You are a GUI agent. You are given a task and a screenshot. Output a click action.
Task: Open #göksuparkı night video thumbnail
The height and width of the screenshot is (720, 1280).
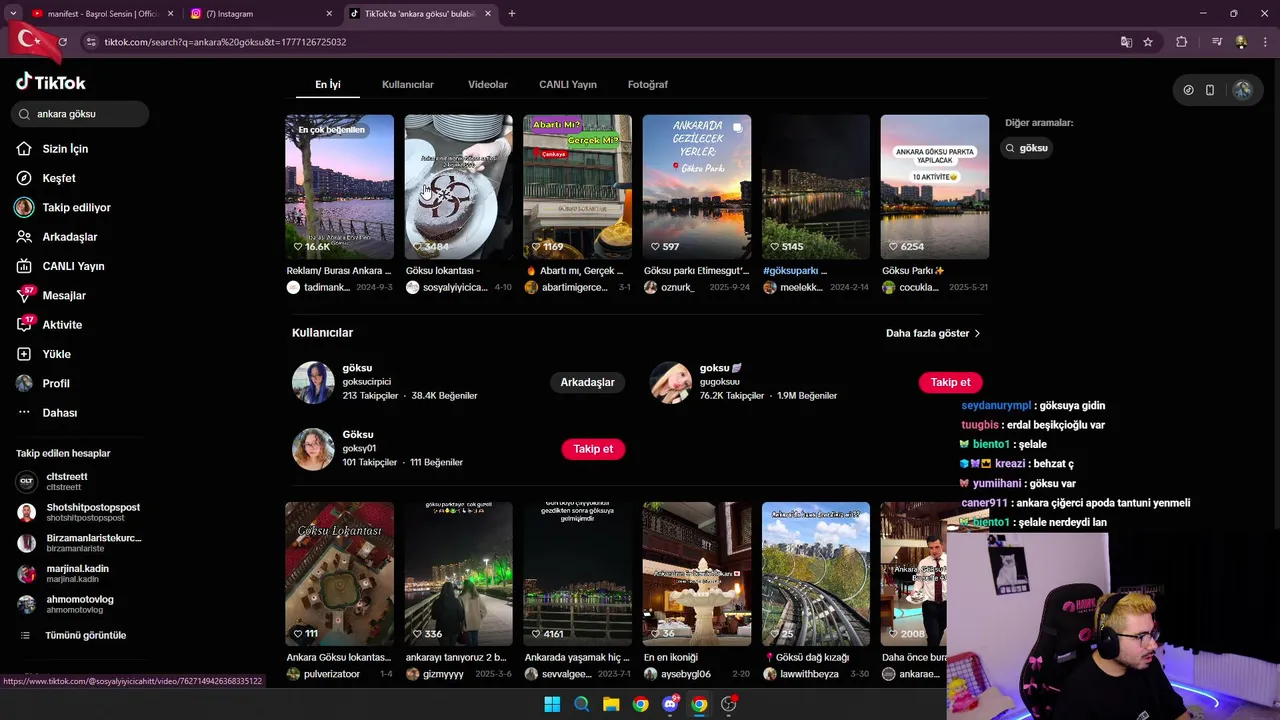815,187
